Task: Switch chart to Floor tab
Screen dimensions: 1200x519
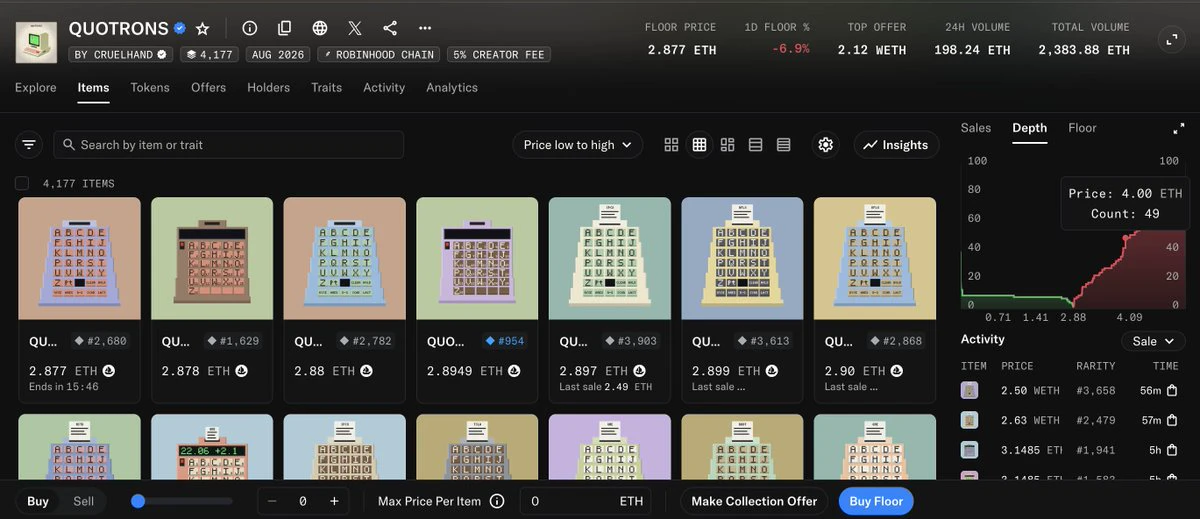Action: point(1082,128)
